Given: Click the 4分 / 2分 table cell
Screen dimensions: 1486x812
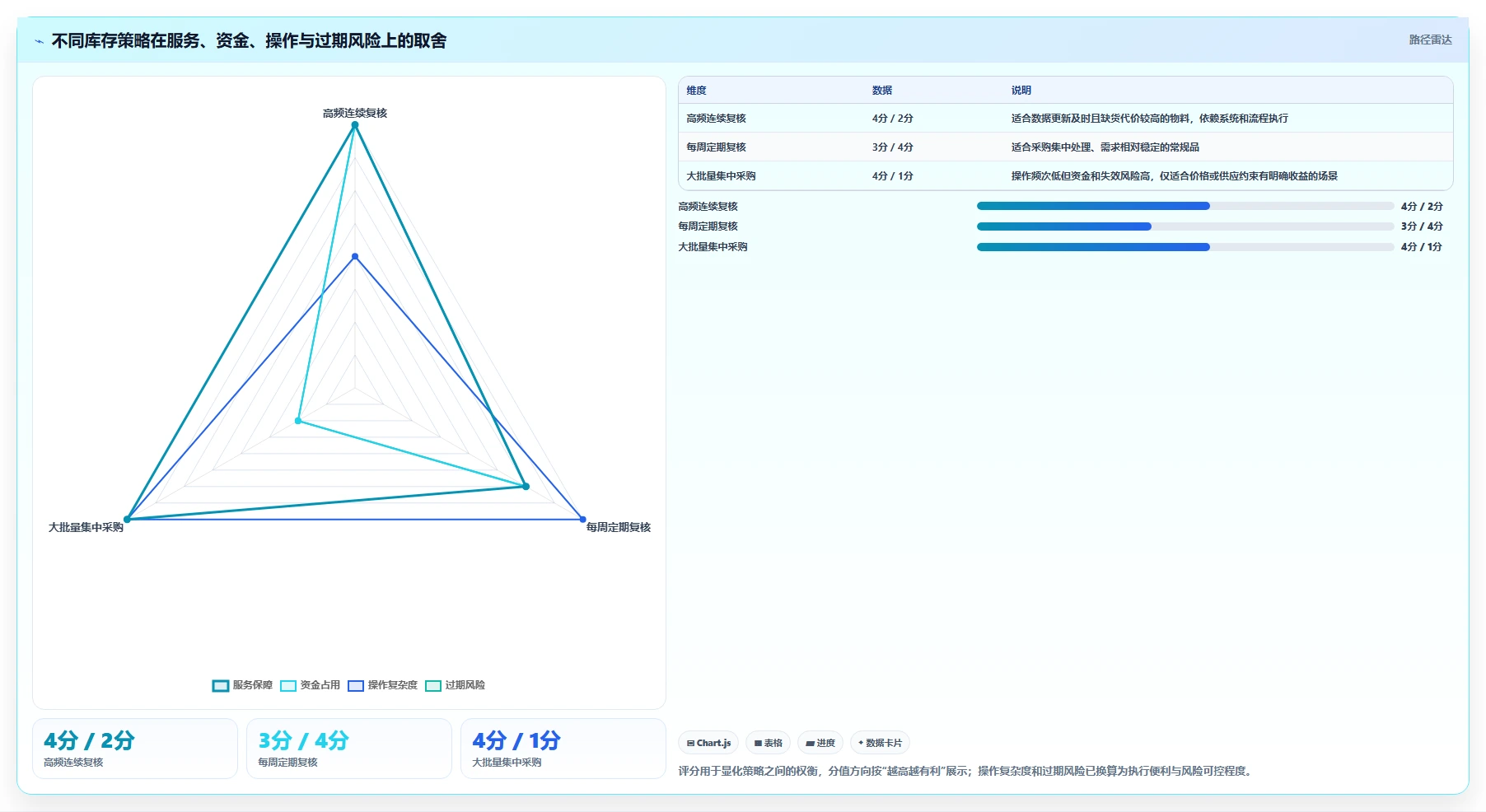Looking at the screenshot, I should coord(893,119).
